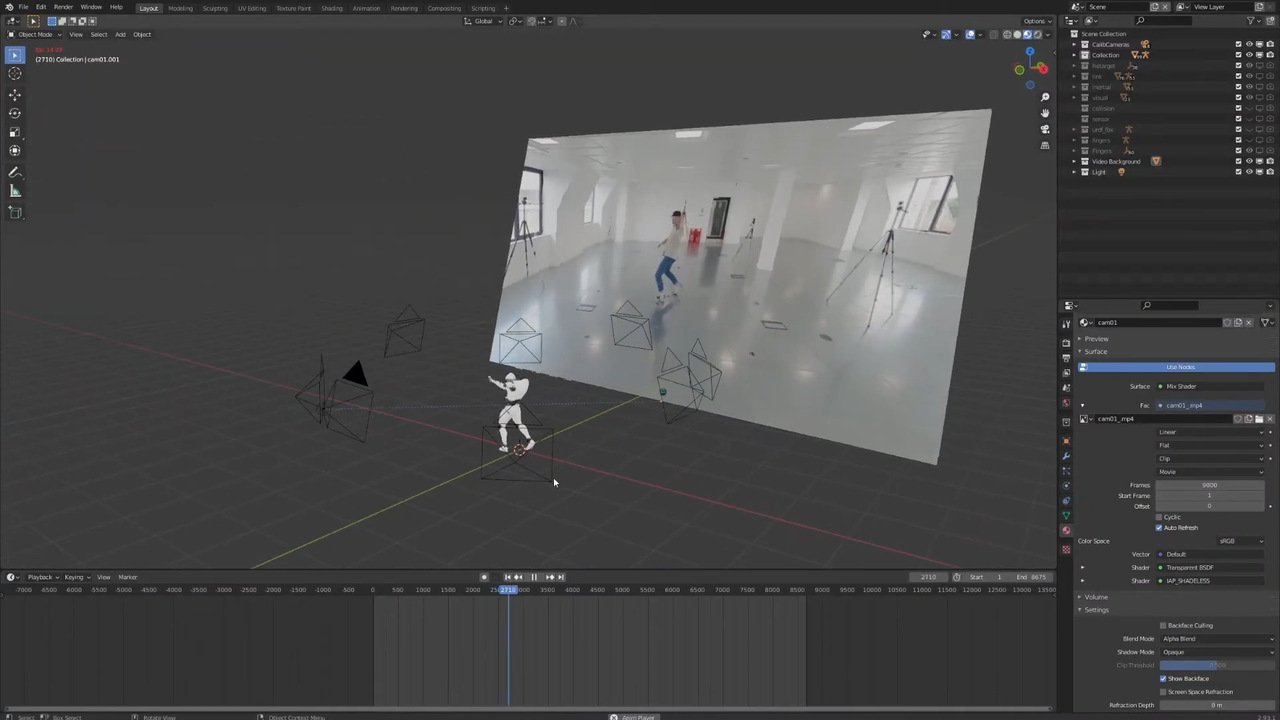Select the Scale tool
The height and width of the screenshot is (720, 1280).
point(15,129)
